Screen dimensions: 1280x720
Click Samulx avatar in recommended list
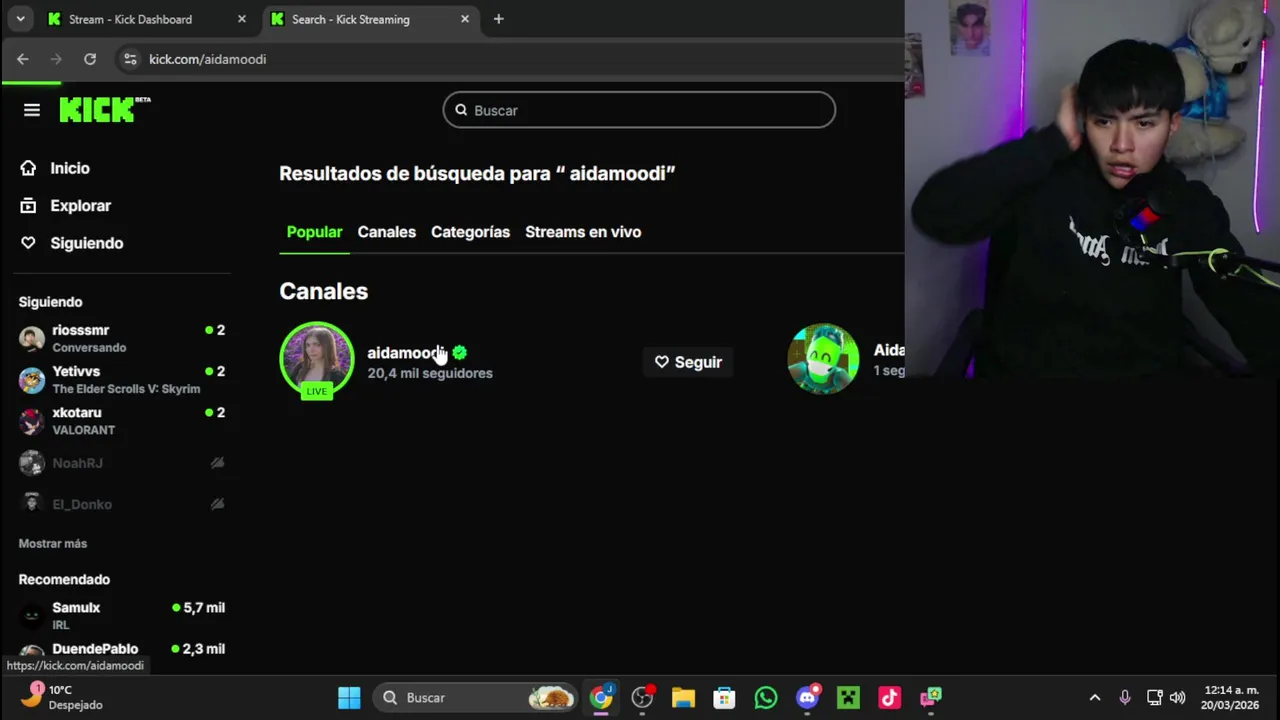click(32, 615)
